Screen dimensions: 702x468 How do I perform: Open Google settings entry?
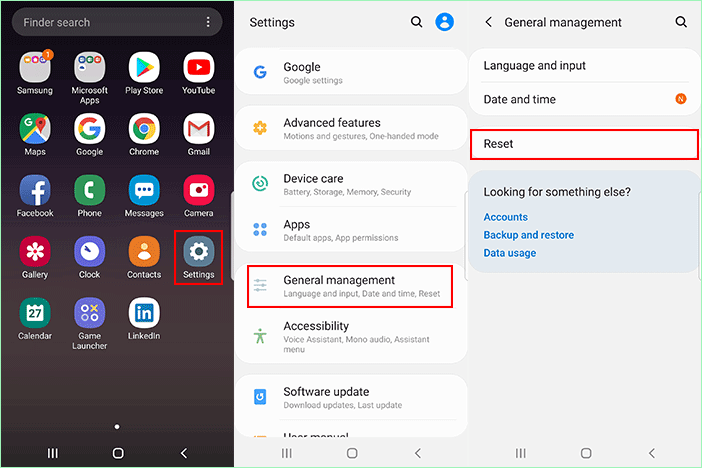coord(351,72)
